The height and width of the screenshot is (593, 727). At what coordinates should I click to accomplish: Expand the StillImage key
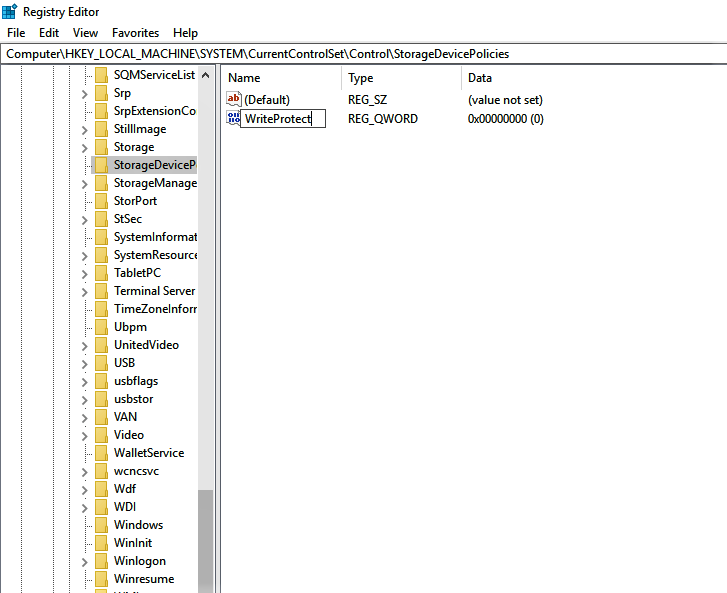pos(84,130)
